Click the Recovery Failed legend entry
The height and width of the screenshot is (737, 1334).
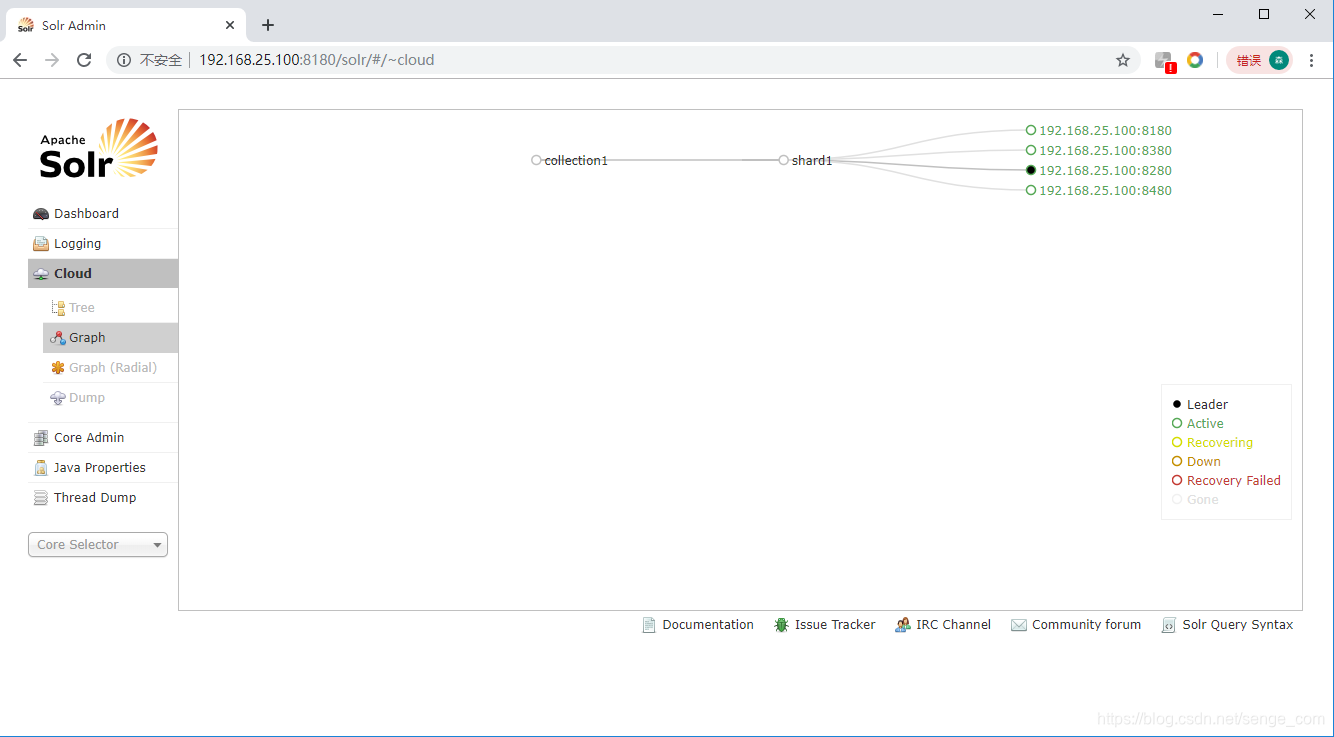tap(1226, 481)
